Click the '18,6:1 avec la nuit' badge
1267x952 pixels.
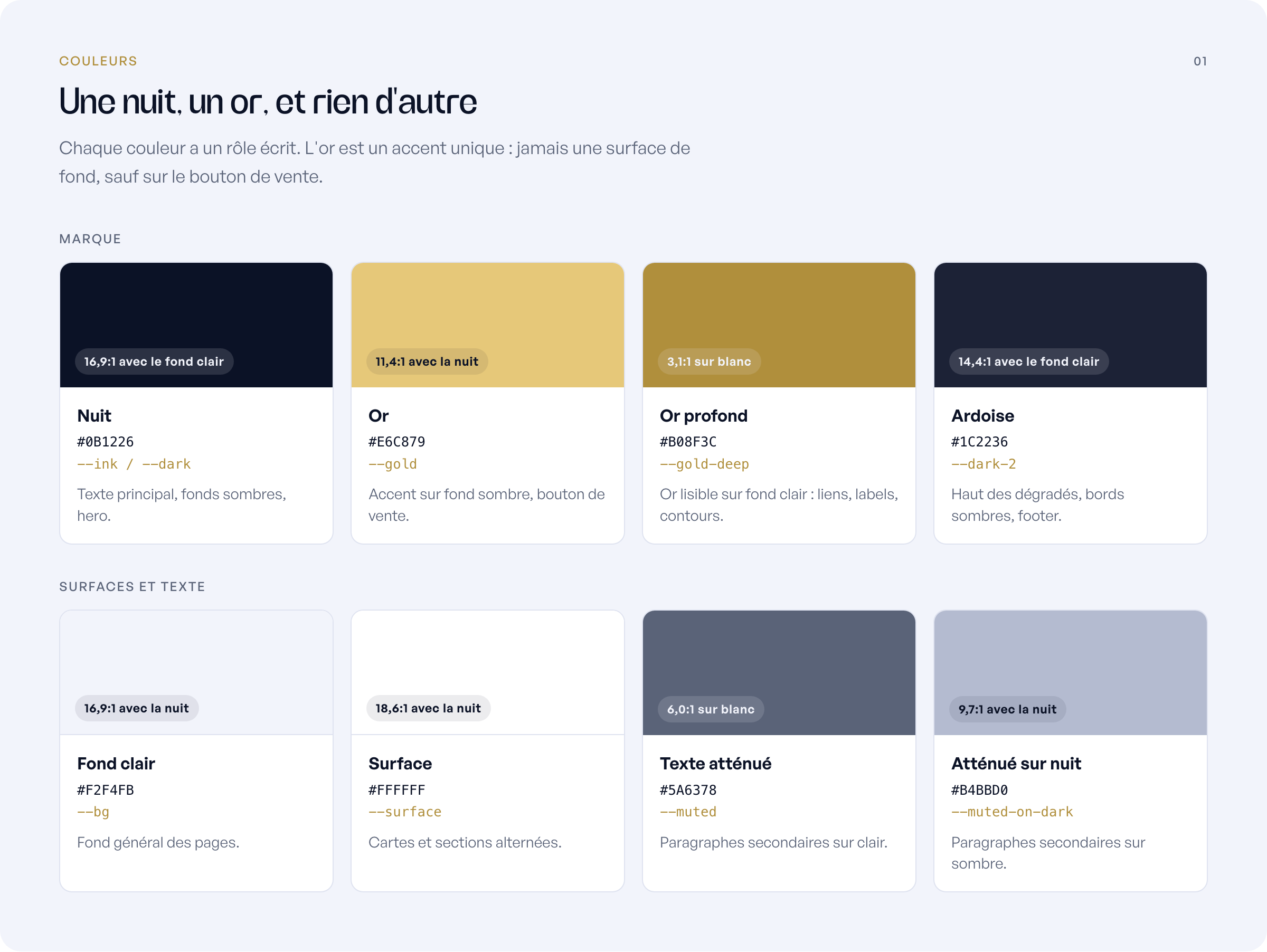tap(428, 708)
